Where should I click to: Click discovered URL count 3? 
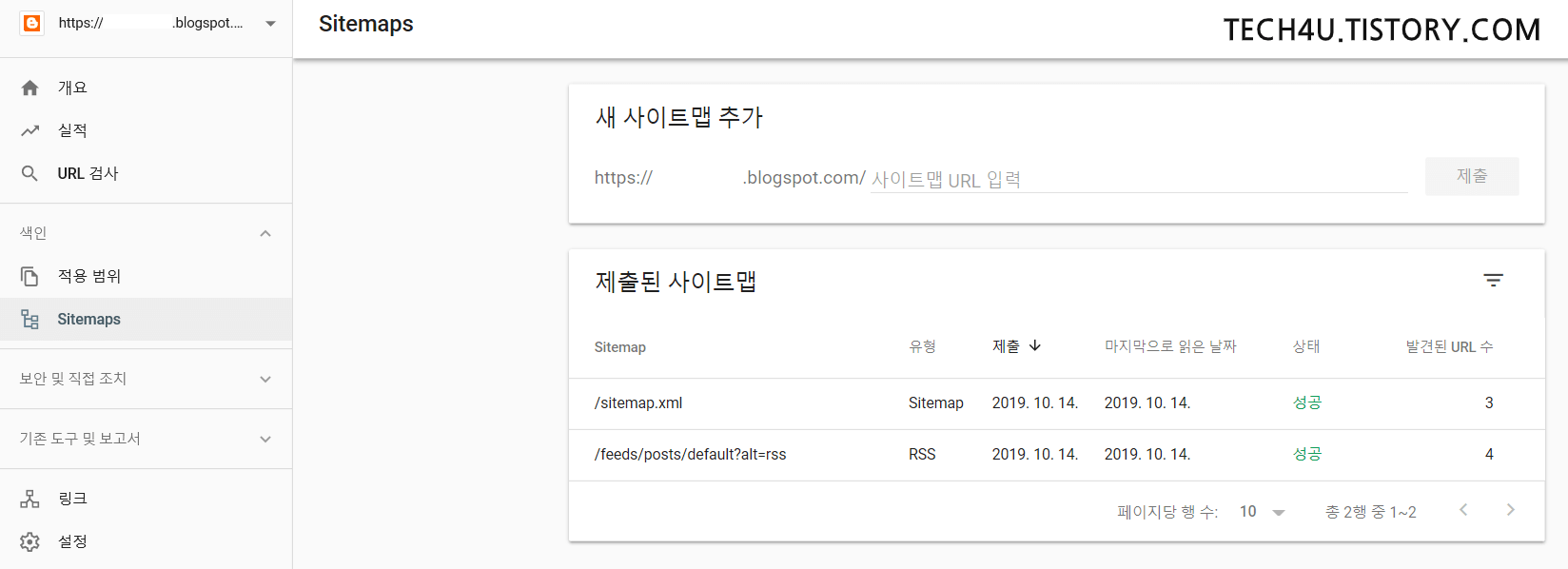pos(1489,403)
